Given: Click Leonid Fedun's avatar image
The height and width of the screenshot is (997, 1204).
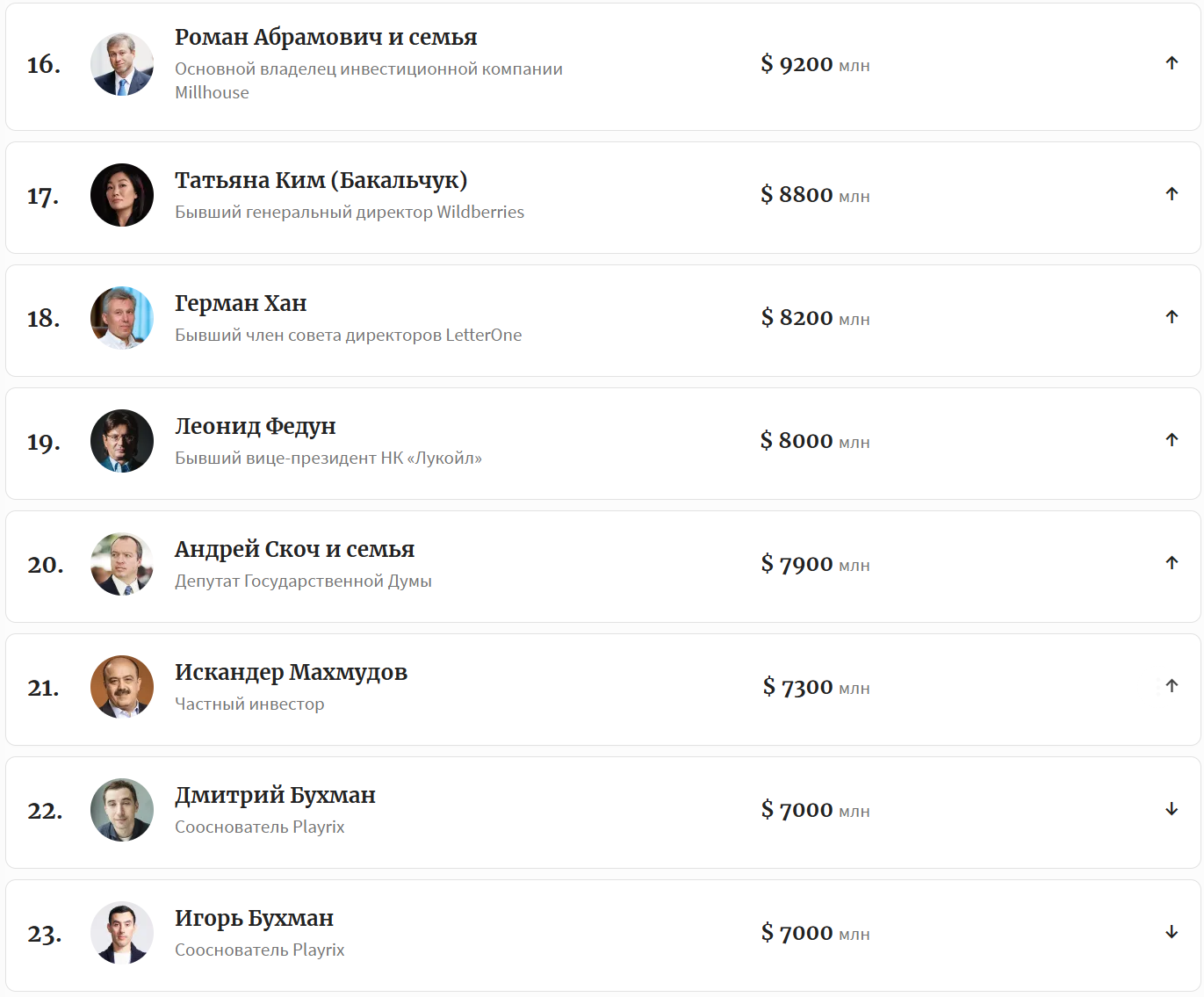Looking at the screenshot, I should (122, 441).
